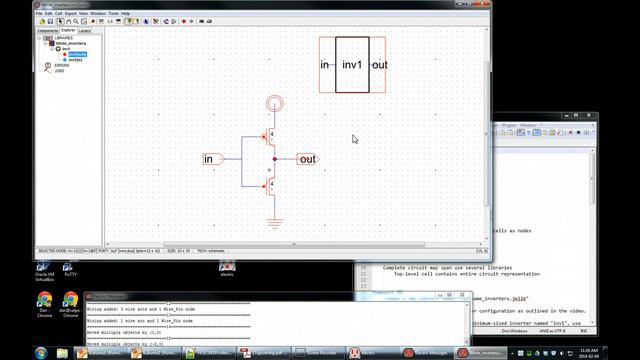Click the 'out' export in schematic
The width and height of the screenshot is (640, 360).
pos(308,159)
